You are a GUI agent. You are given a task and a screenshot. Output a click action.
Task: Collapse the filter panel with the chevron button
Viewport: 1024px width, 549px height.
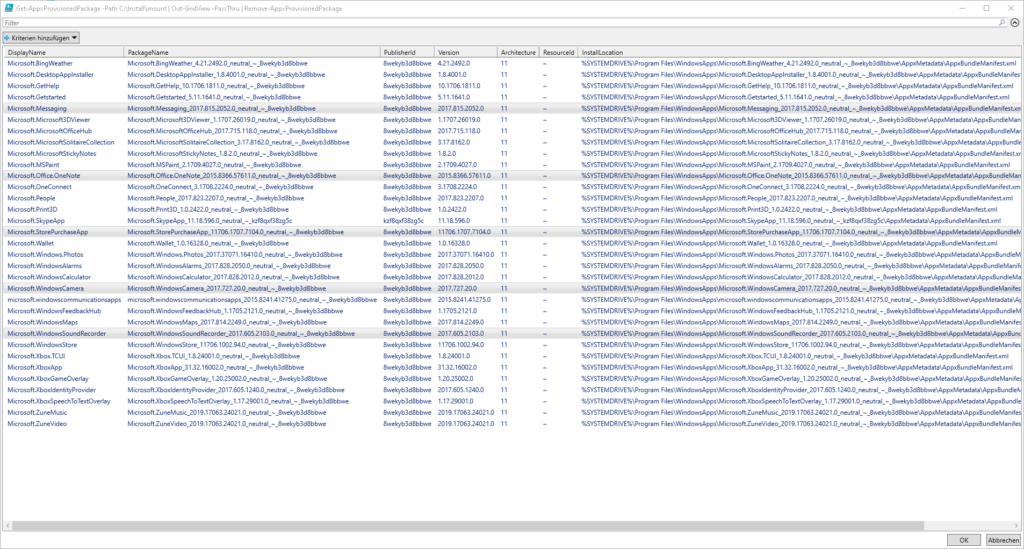point(1015,22)
